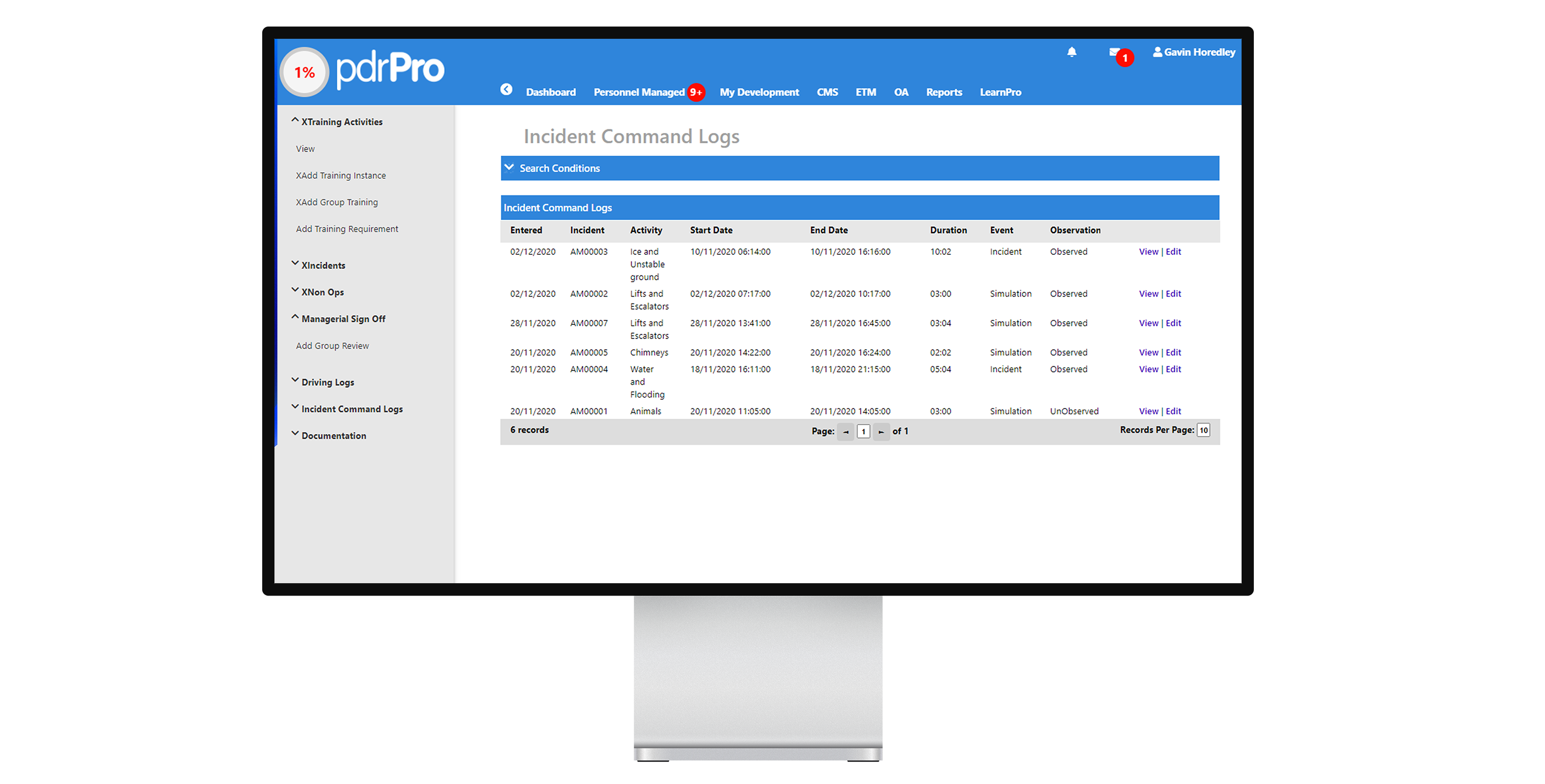Click the user profile icon beside Gavin Horedley
The width and height of the screenshot is (1545, 784).
1157,52
